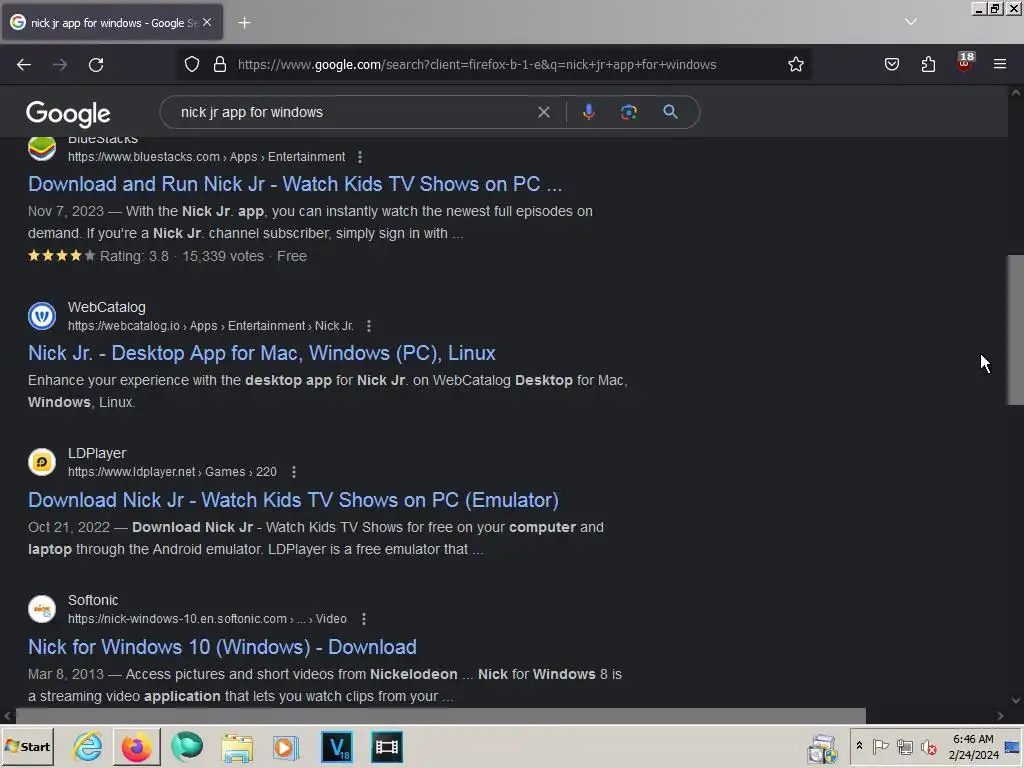Open more options for WebCatalog result
This screenshot has width=1024, height=768.
[369, 326]
